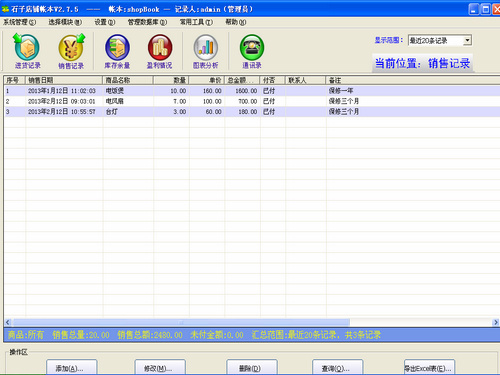This screenshot has height=375, width=500.
Task: Click quantity 10.00 cell
Action: coord(178,91)
